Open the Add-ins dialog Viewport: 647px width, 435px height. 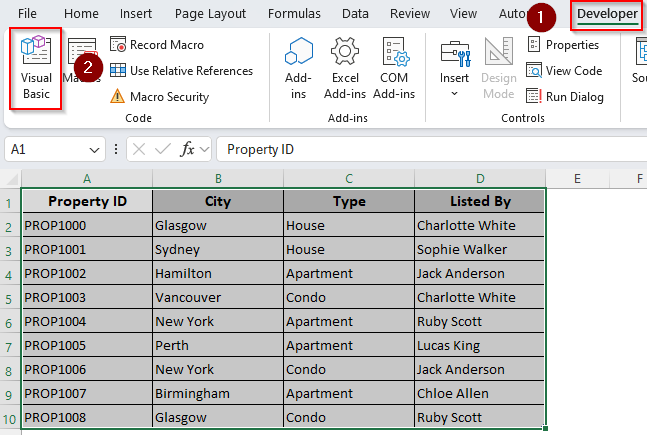(x=298, y=69)
